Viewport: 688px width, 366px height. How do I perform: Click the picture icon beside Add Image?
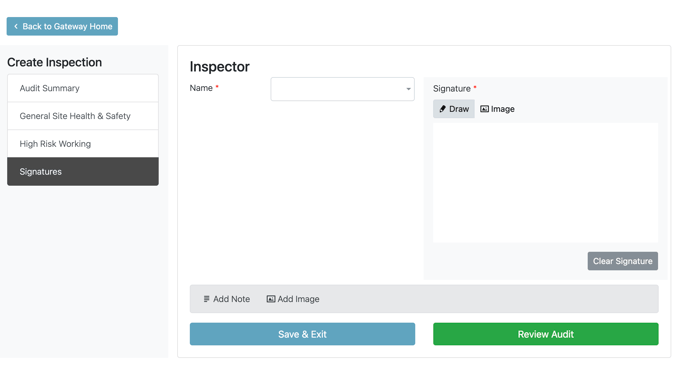pos(271,299)
